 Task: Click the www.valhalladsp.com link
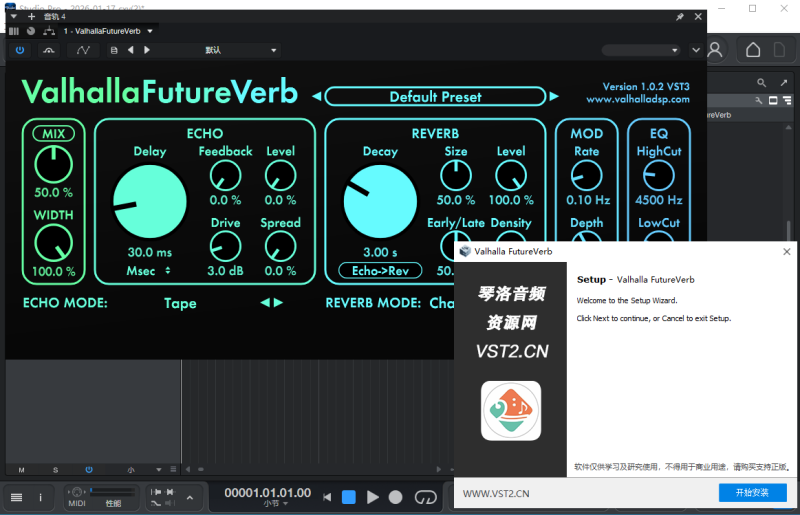tap(638, 100)
